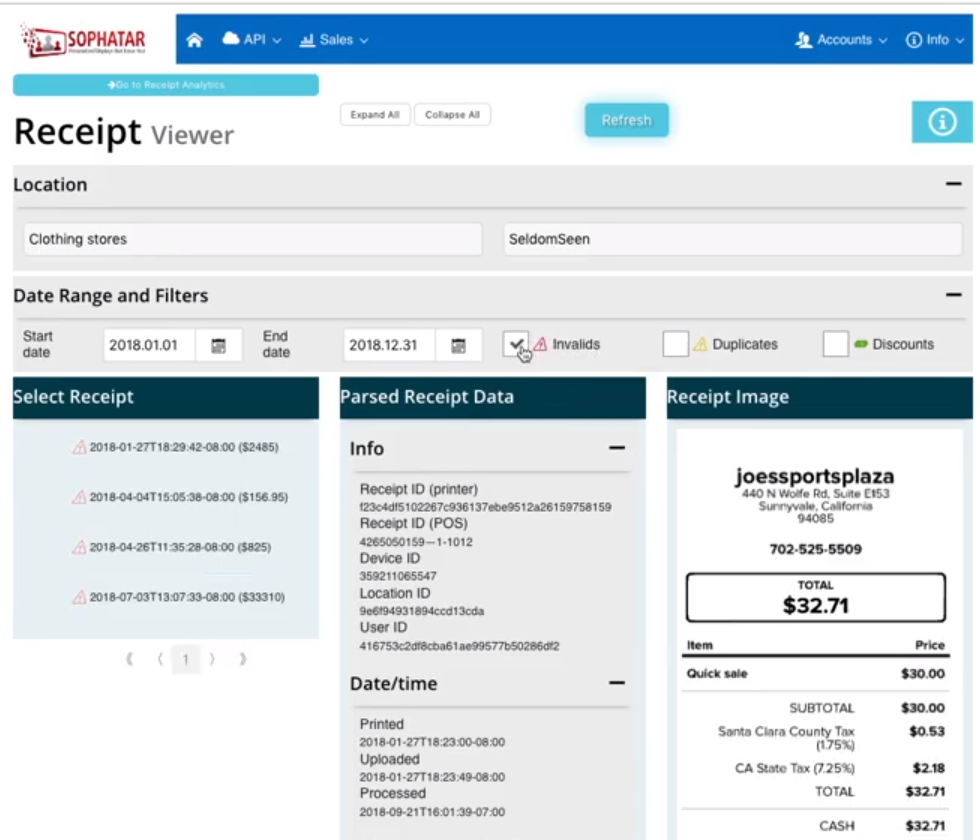Click the Sophatar logo
Screen dimensions: 980x840
tap(83, 38)
